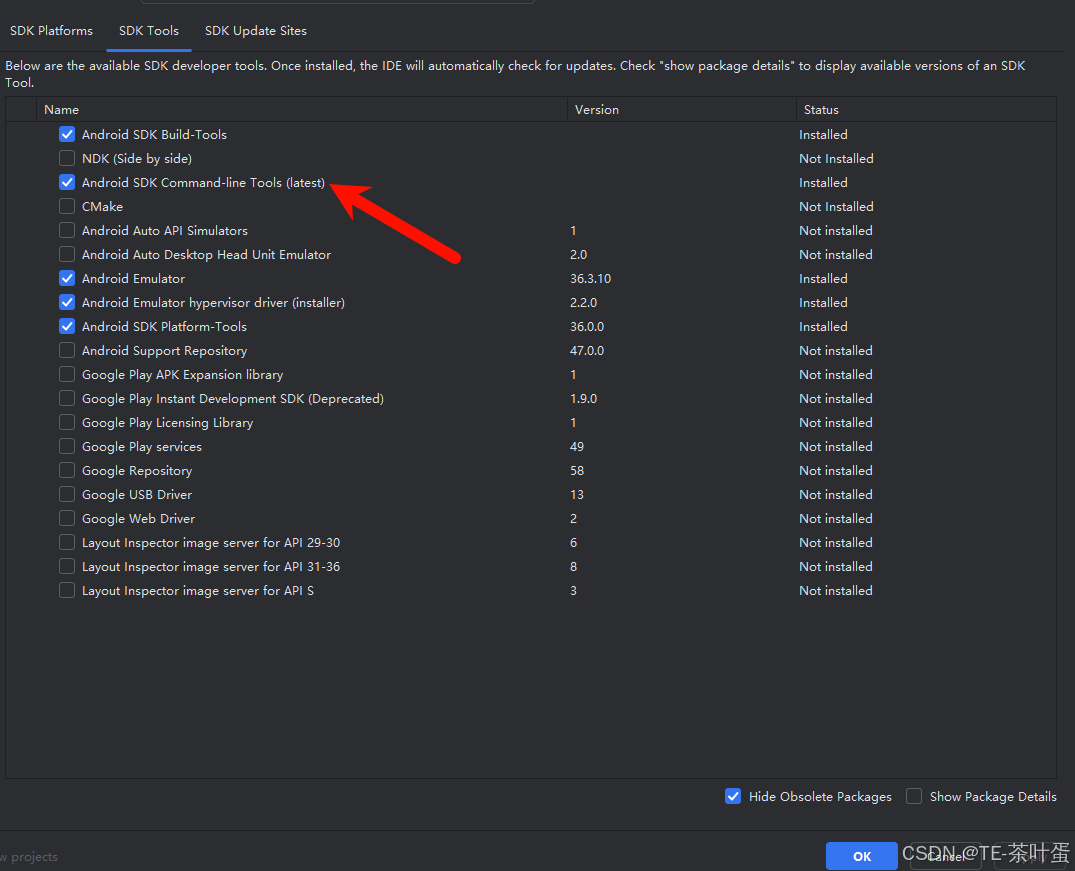Enable Android Auto API Simulators checkbox
1075x871 pixels.
pos(67,230)
